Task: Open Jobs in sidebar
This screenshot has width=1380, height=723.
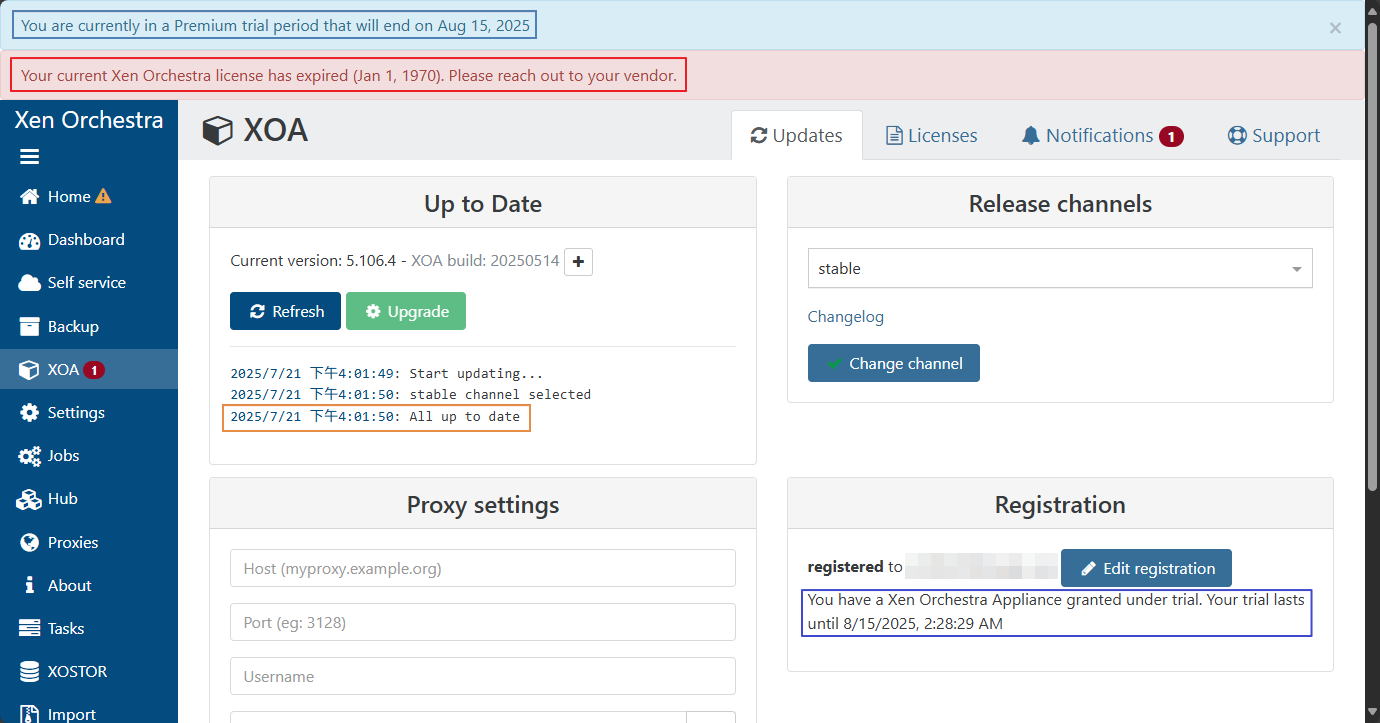Action: click(x=89, y=456)
